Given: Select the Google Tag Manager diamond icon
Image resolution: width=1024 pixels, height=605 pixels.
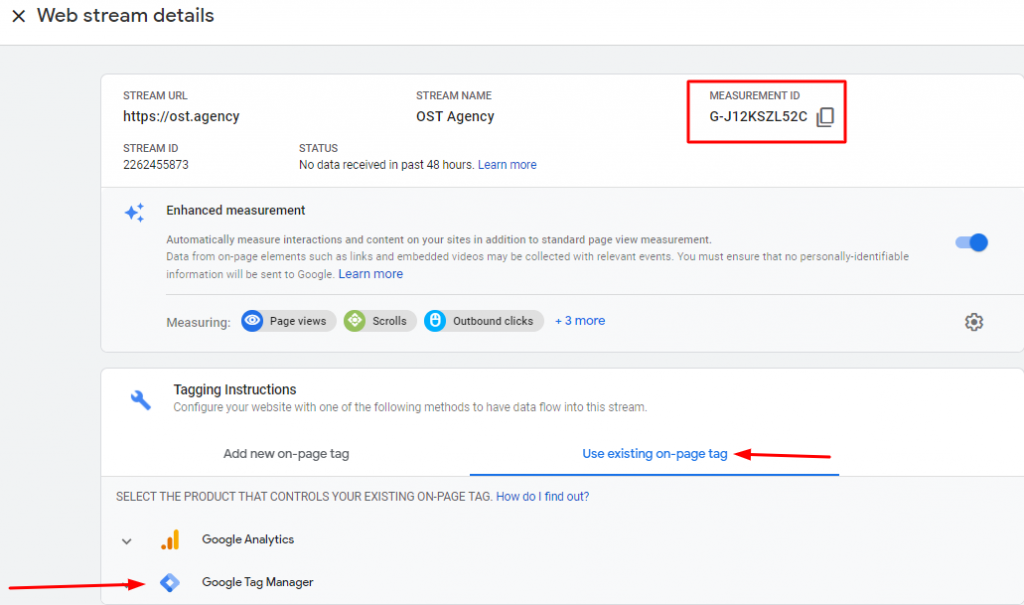Looking at the screenshot, I should 170,582.
